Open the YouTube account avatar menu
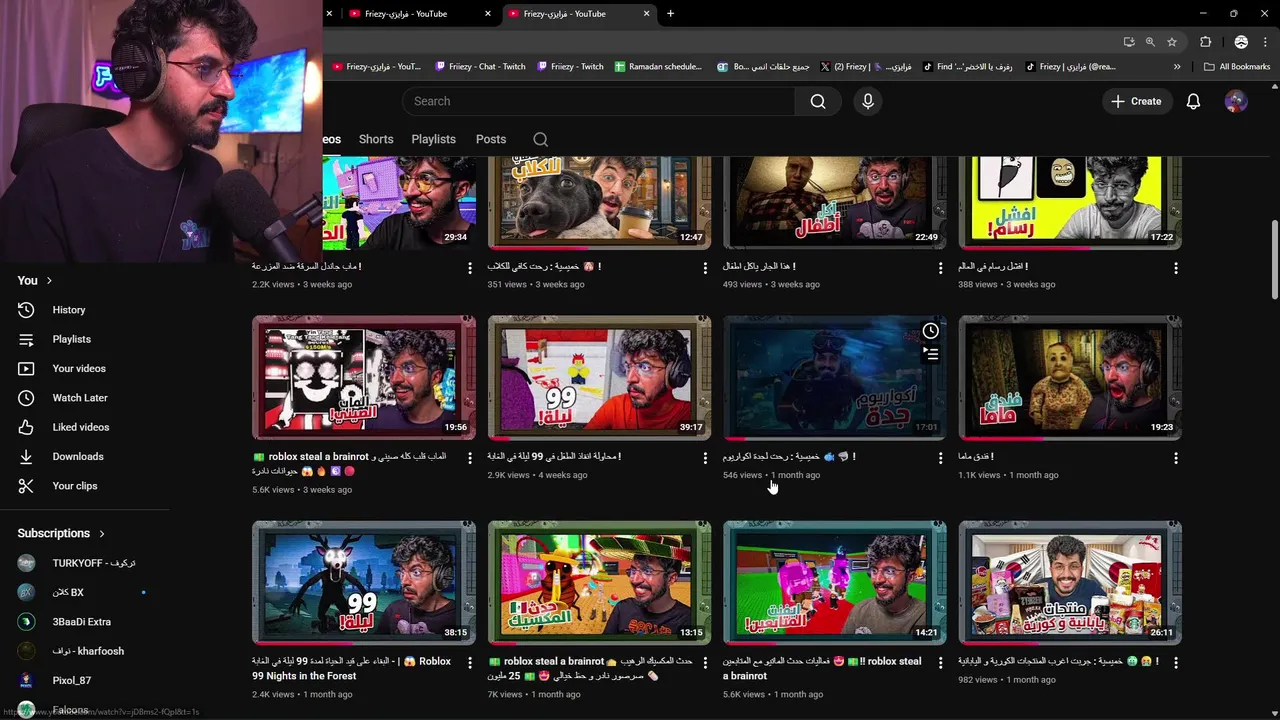The width and height of the screenshot is (1280, 720). [1236, 101]
